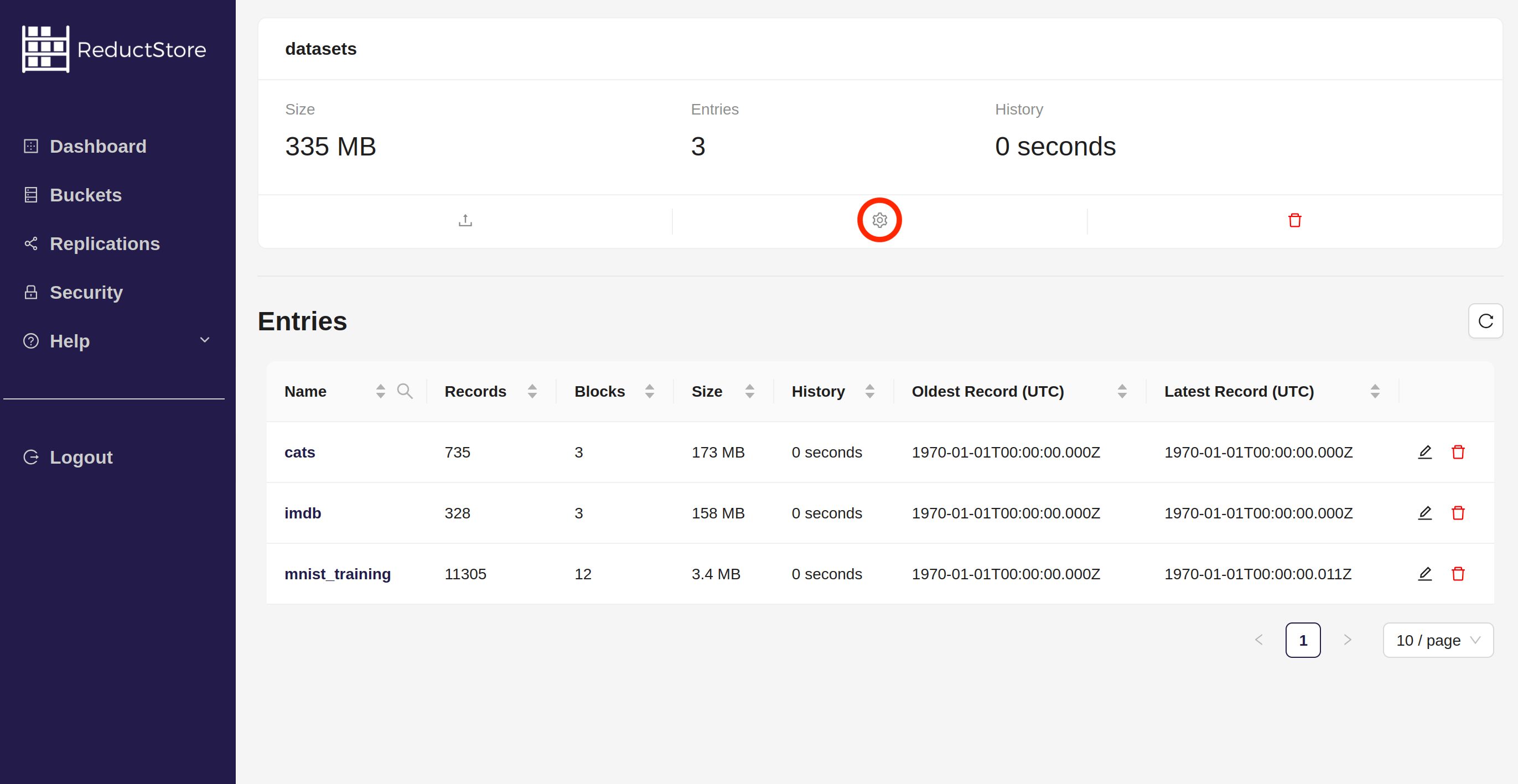
Task: Click the Logout icon in the sidebar
Action: pos(30,456)
